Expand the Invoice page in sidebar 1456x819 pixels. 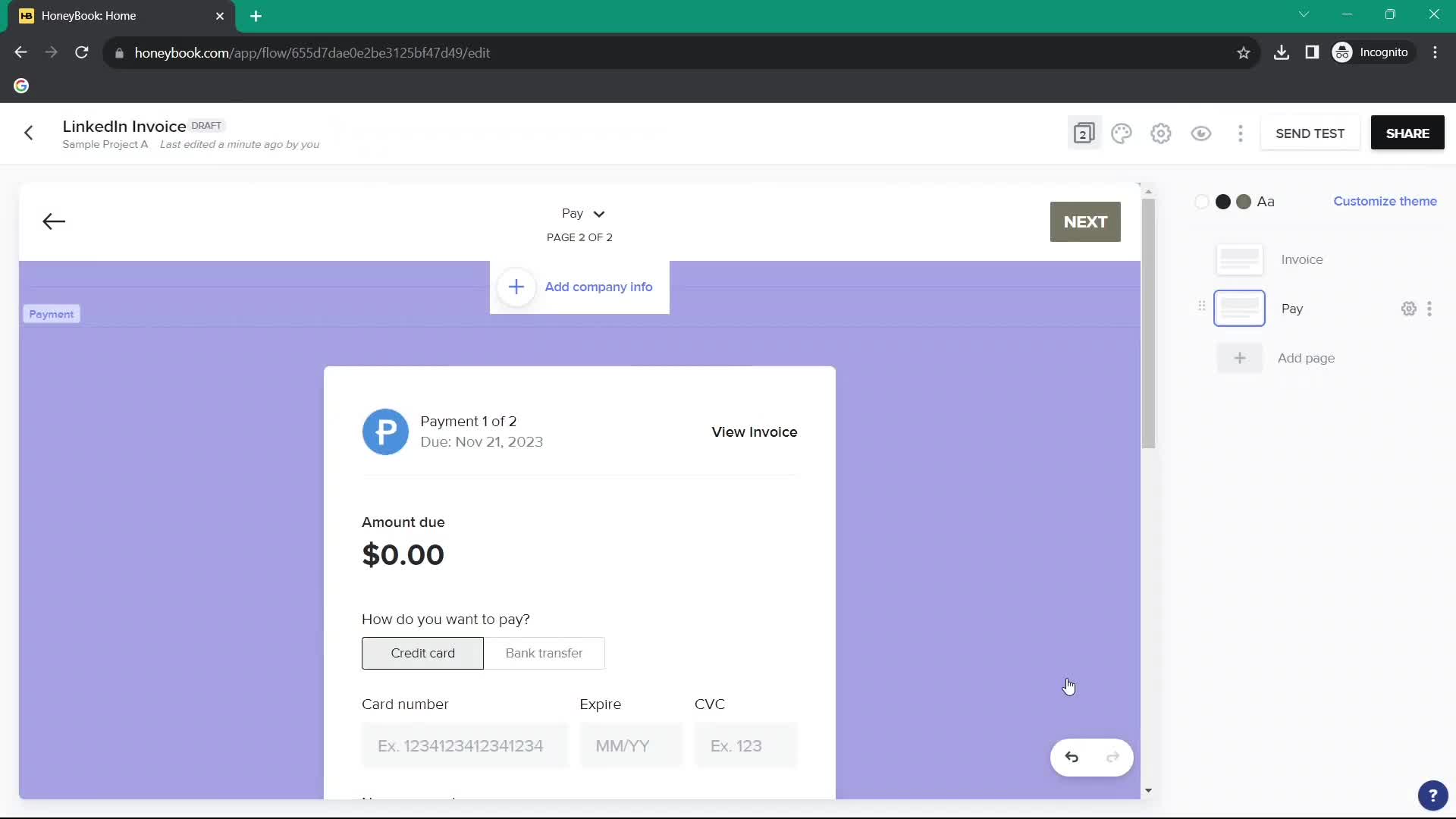click(1240, 259)
